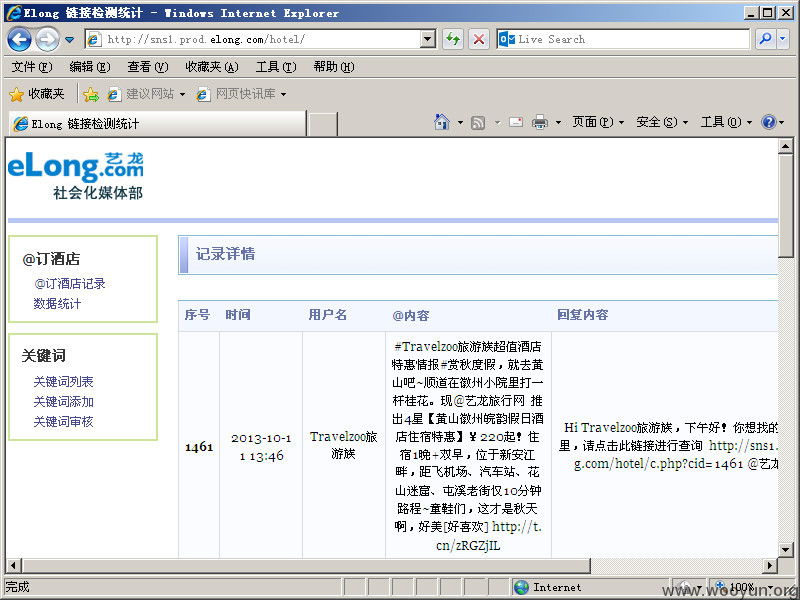Viewport: 800px width, 600px height.
Task: Open the 关键词列表 link
Action: pyautogui.click(x=63, y=382)
